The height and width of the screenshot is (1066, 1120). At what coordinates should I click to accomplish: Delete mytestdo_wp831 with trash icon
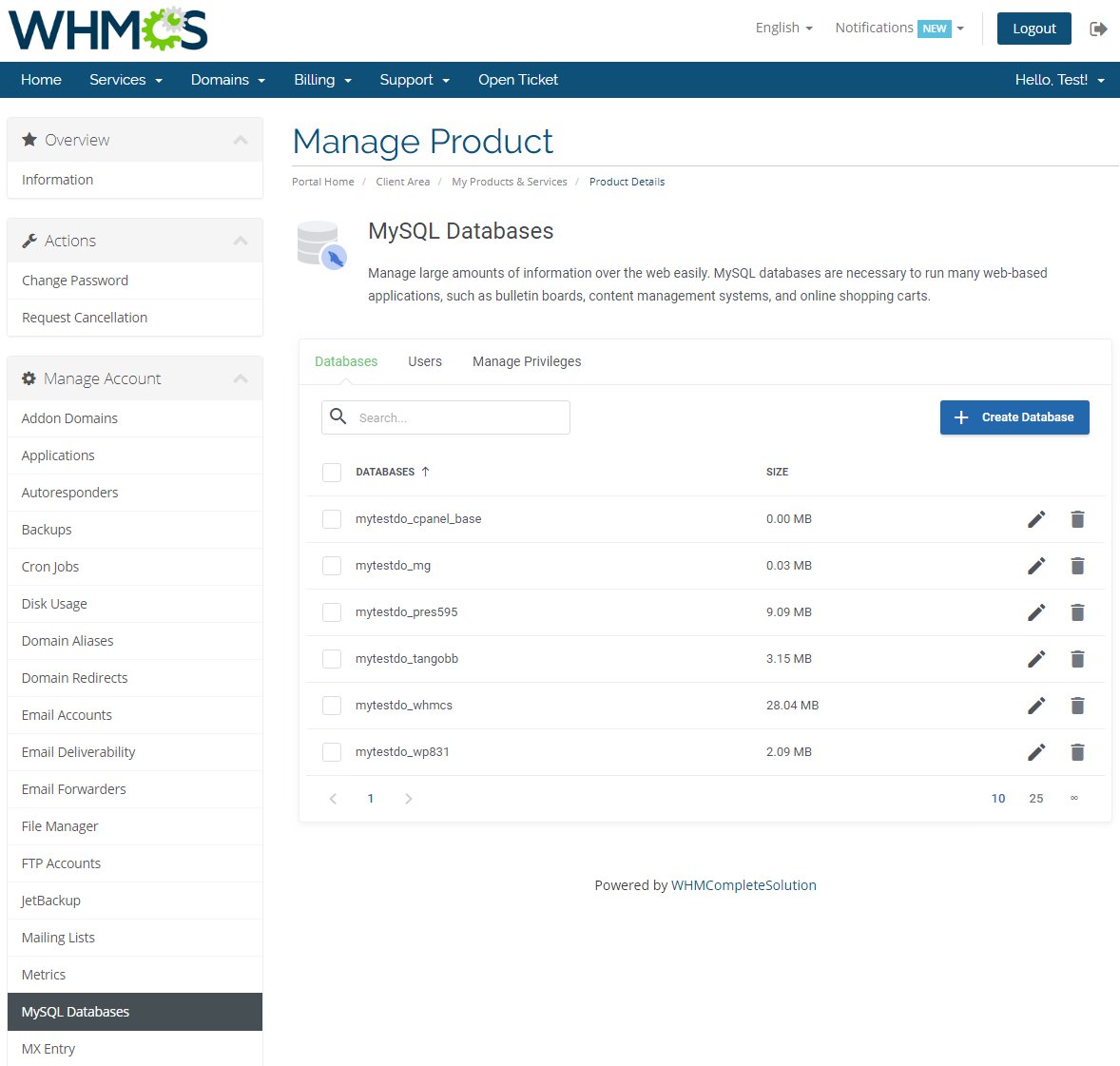tap(1077, 751)
